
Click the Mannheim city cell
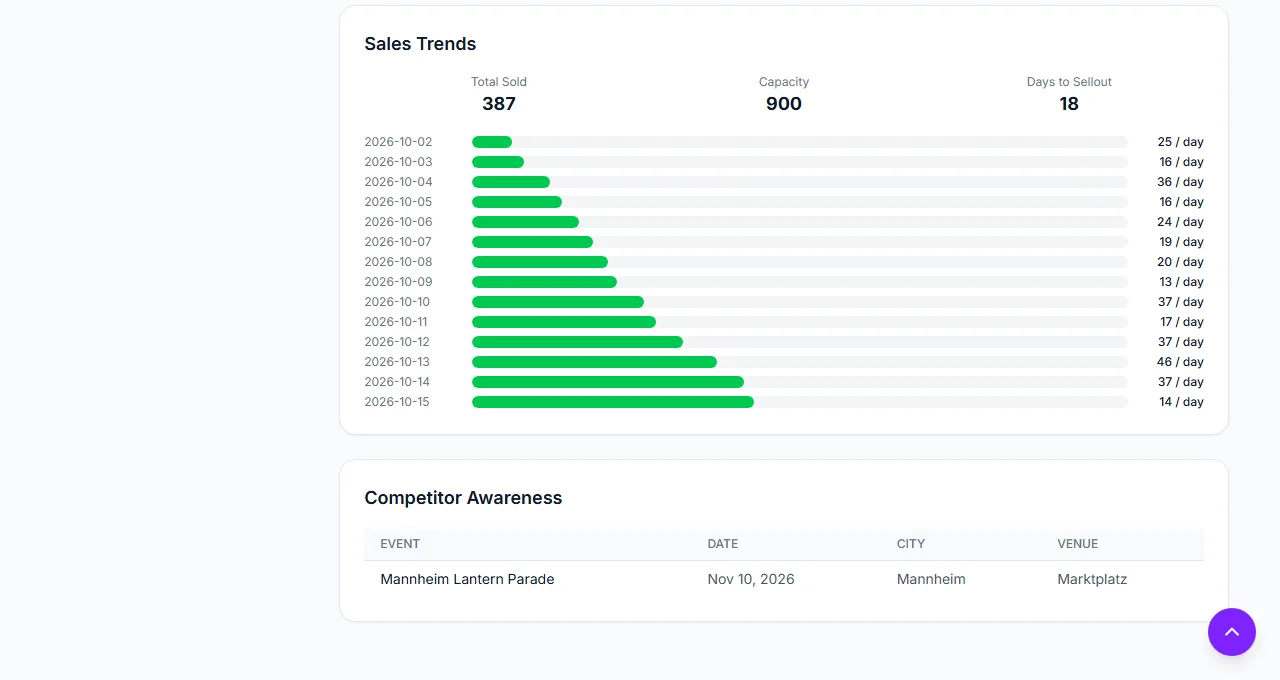[x=931, y=579]
